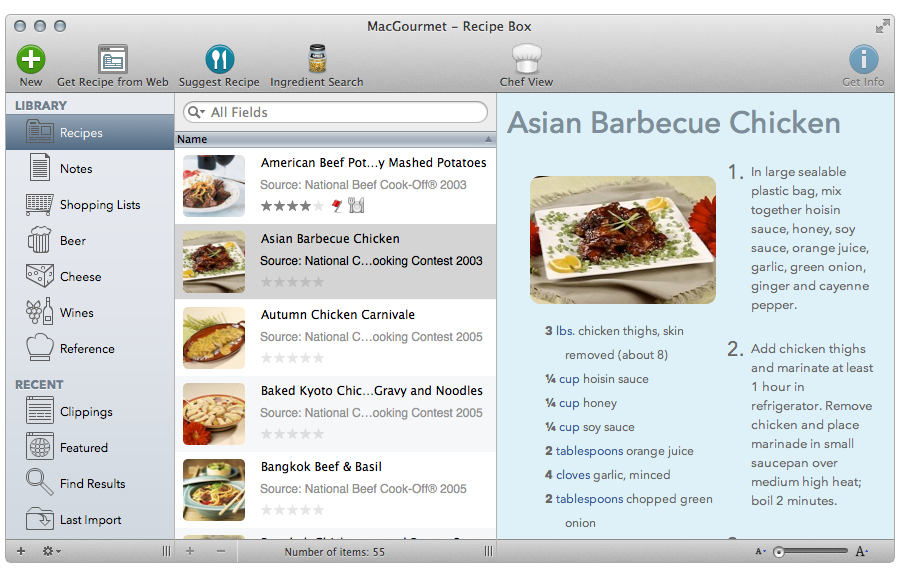This screenshot has width=900, height=576.
Task: Click the American Beef recipe thumbnail
Action: [x=214, y=186]
